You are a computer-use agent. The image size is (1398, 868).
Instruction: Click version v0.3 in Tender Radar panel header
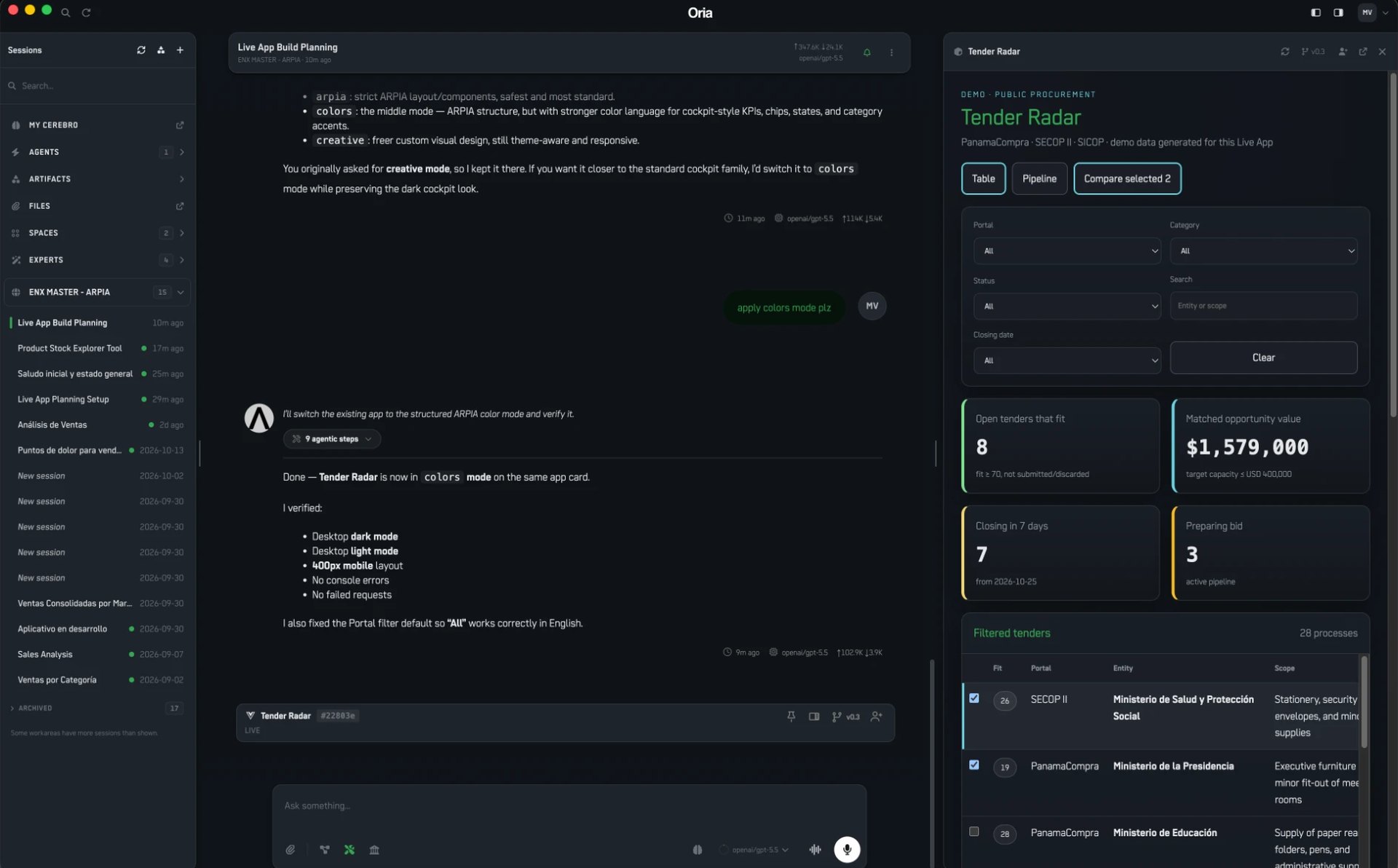(1313, 52)
